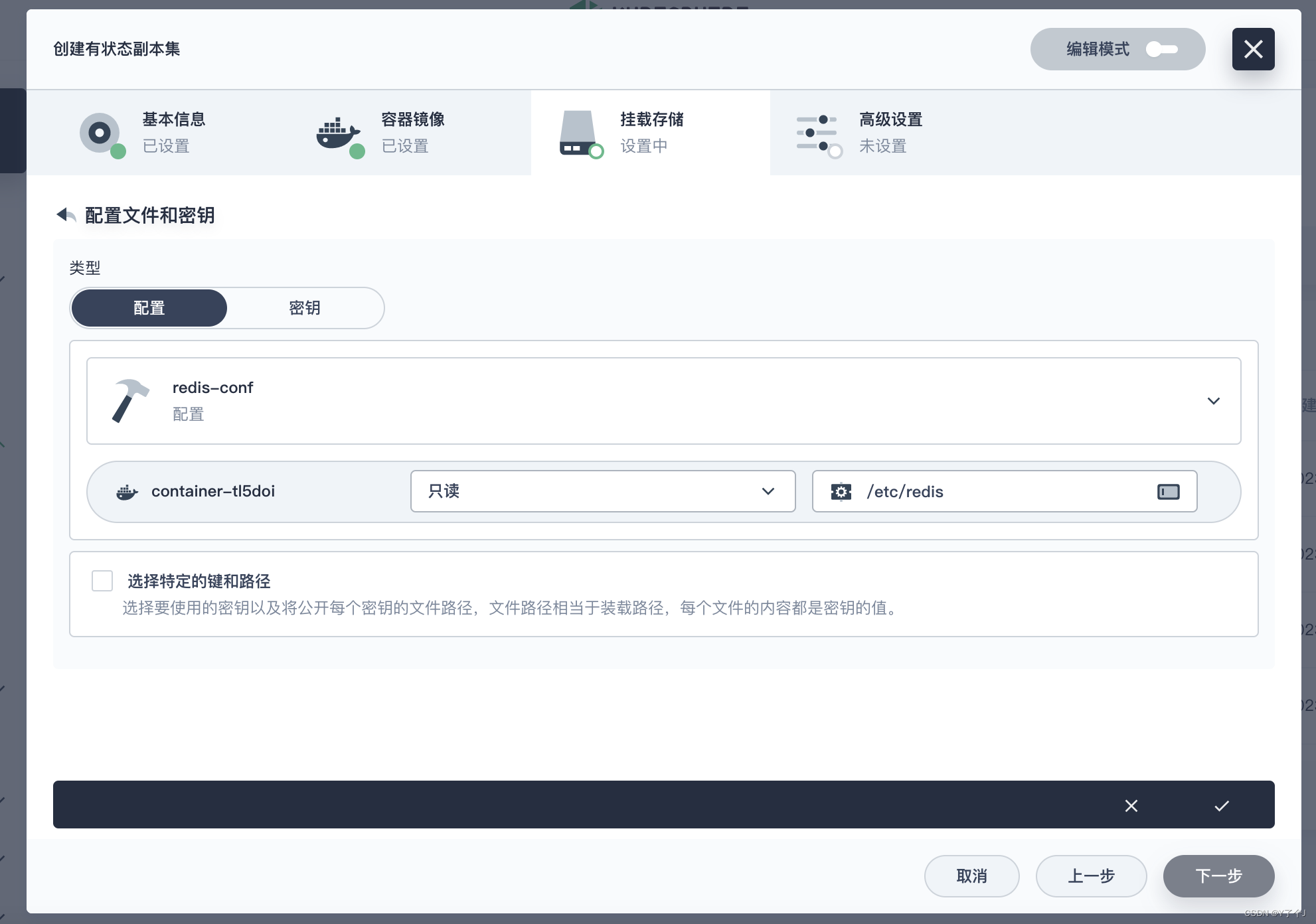
Task: Click the 上一步 button
Action: click(1092, 876)
